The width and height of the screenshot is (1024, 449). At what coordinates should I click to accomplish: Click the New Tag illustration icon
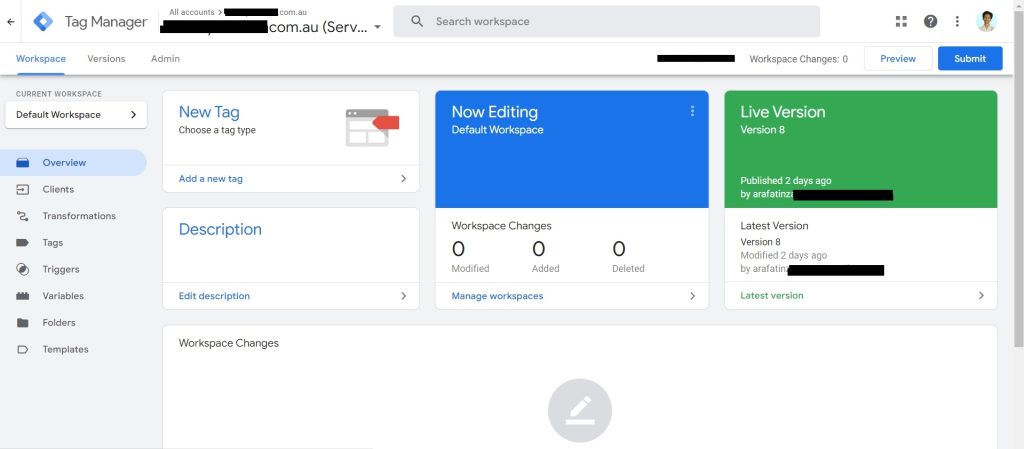click(x=372, y=127)
